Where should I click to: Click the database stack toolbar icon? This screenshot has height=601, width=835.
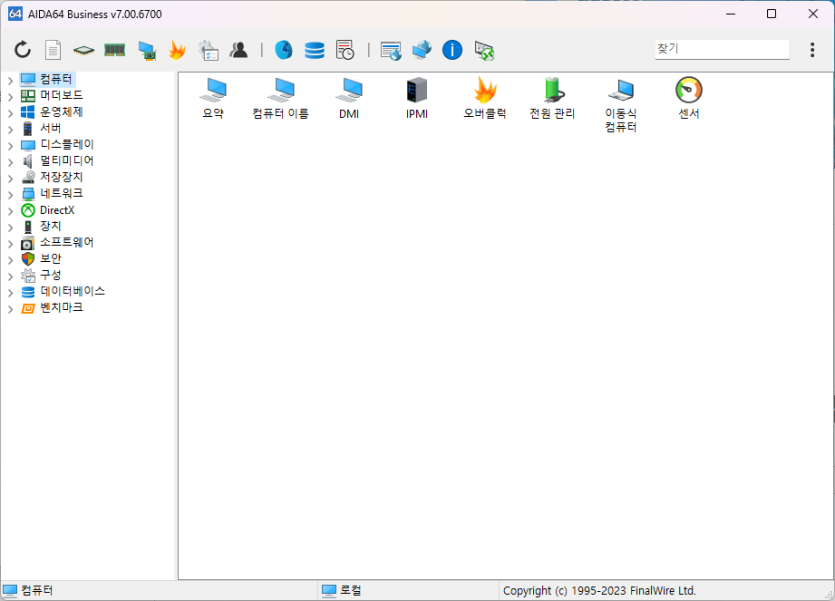click(x=314, y=50)
